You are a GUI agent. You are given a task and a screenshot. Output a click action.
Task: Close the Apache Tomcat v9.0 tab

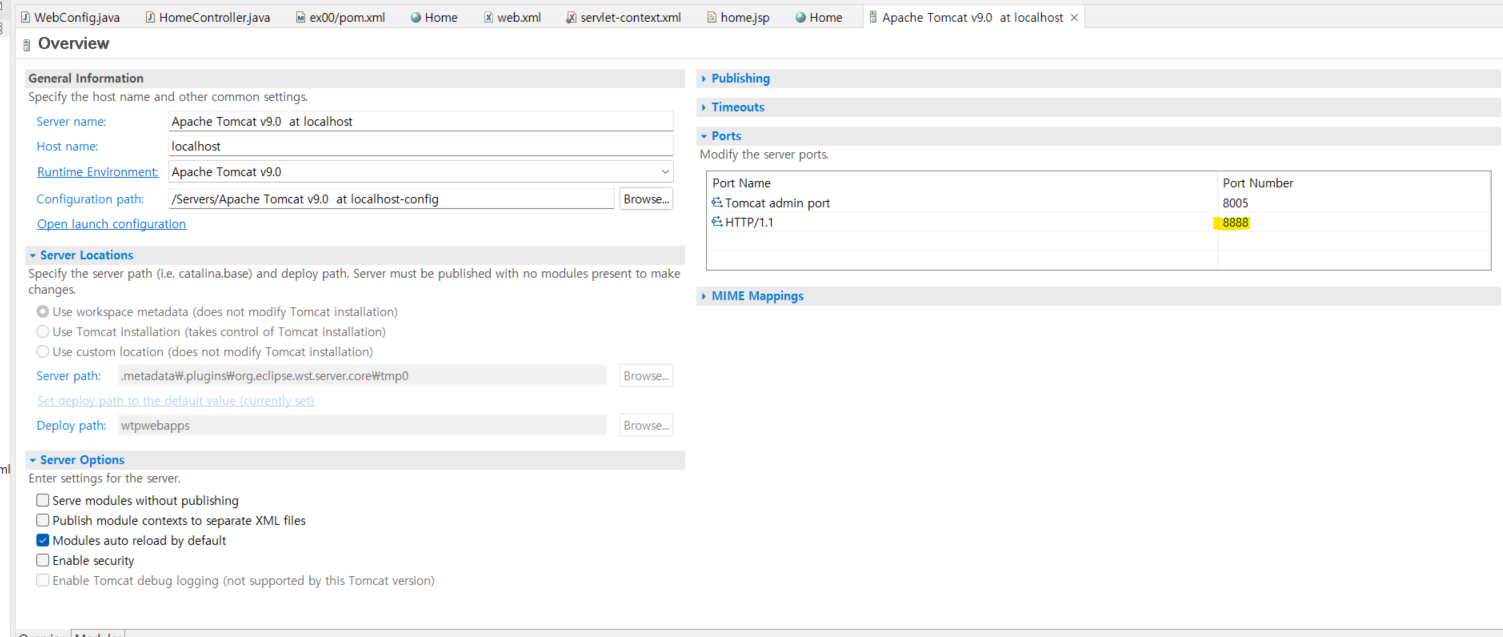click(1075, 18)
